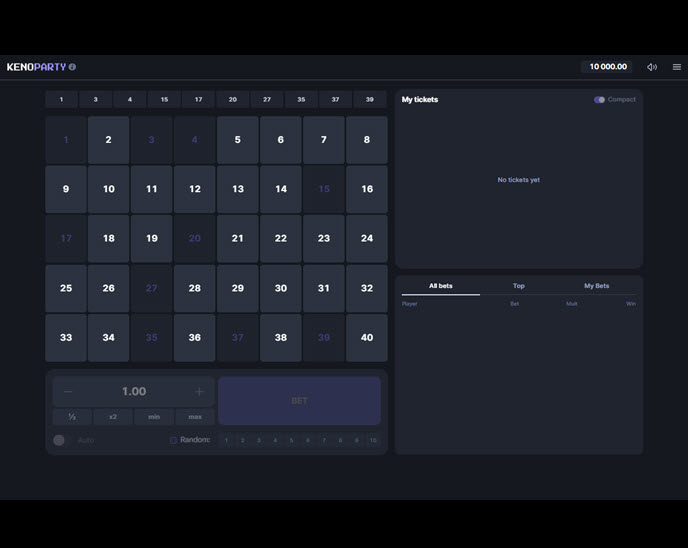Mute the game sound via speaker icon
The image size is (688, 548).
[x=652, y=67]
